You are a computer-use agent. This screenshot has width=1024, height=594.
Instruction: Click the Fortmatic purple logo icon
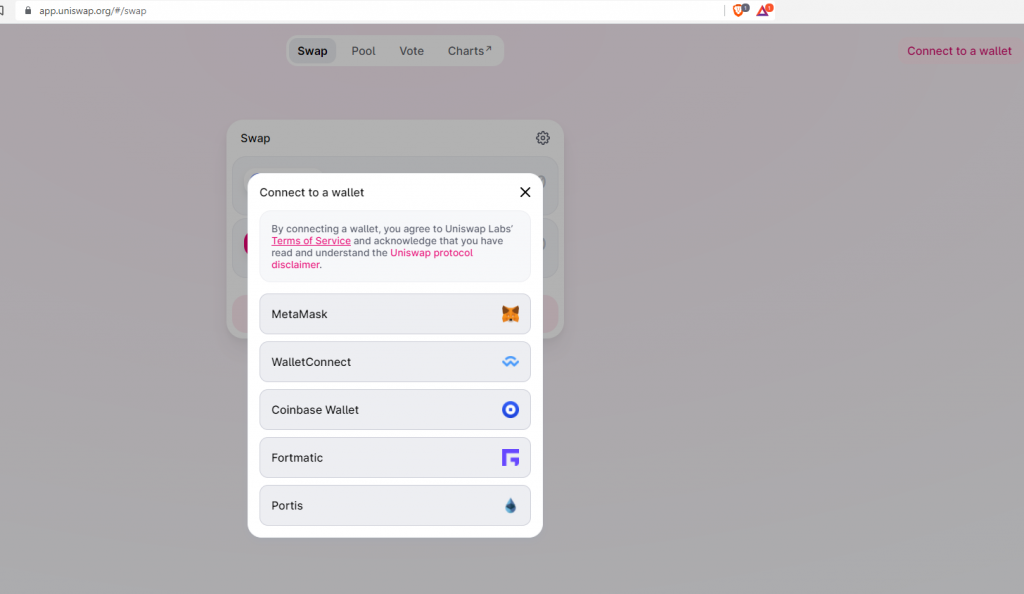510,458
